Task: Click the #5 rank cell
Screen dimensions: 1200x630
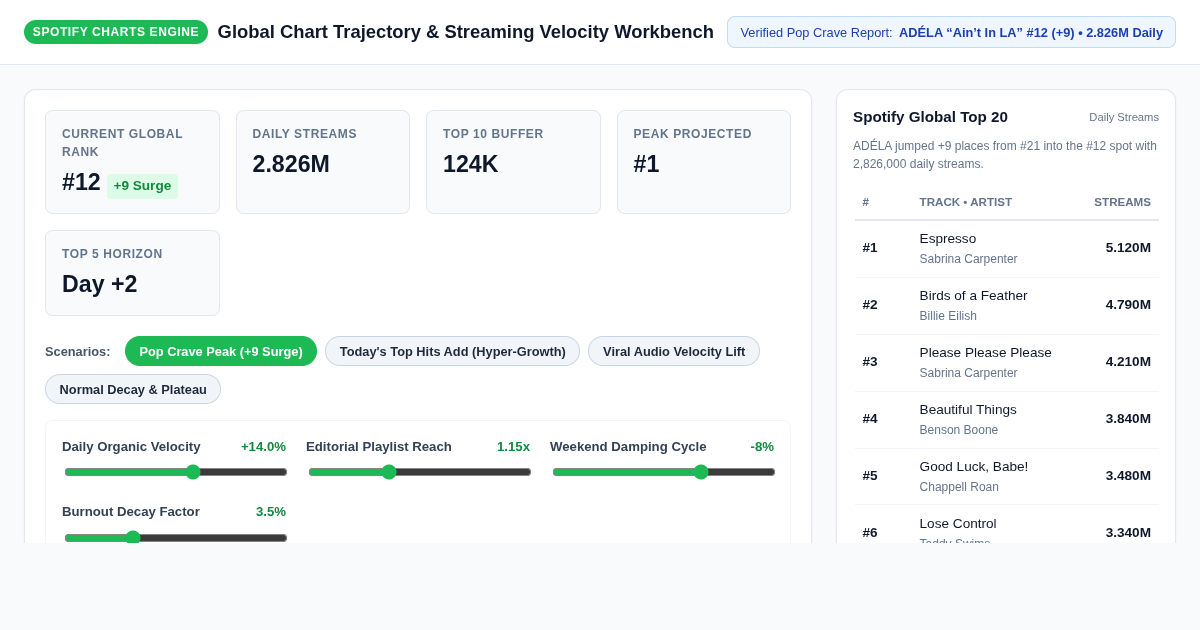Action: (x=870, y=476)
